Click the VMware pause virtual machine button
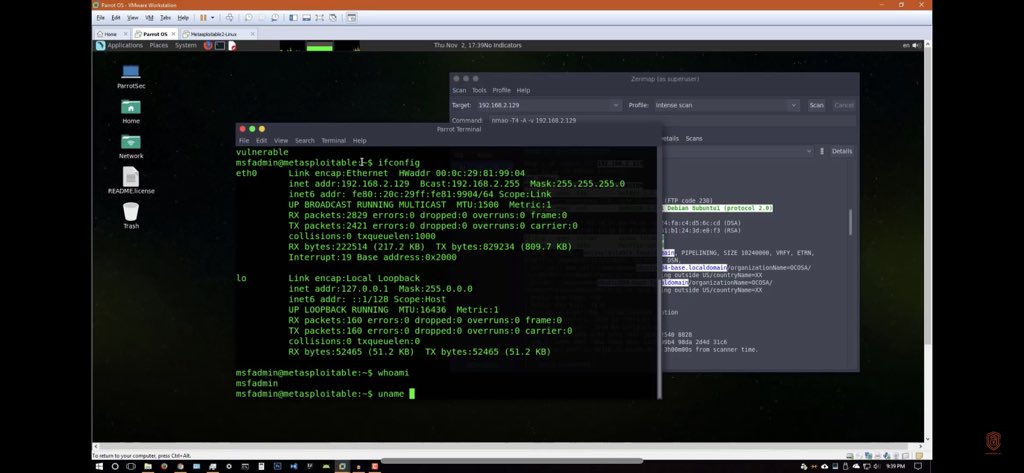The height and width of the screenshot is (473, 1024). click(203, 18)
